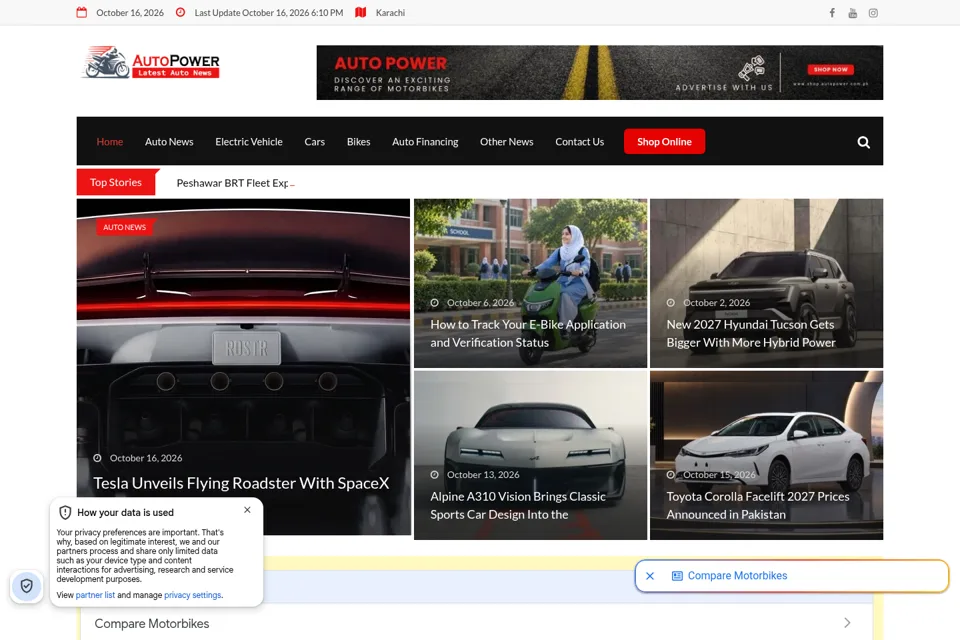This screenshot has width=960, height=640.
Task: Click the AutoPower motorbike logo
Action: [151, 62]
